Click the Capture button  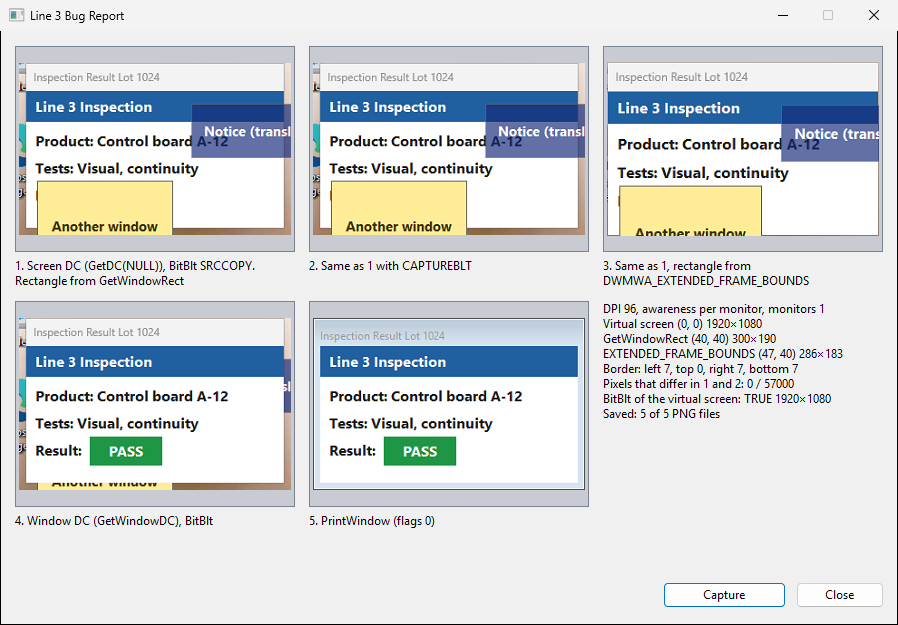[x=724, y=595]
